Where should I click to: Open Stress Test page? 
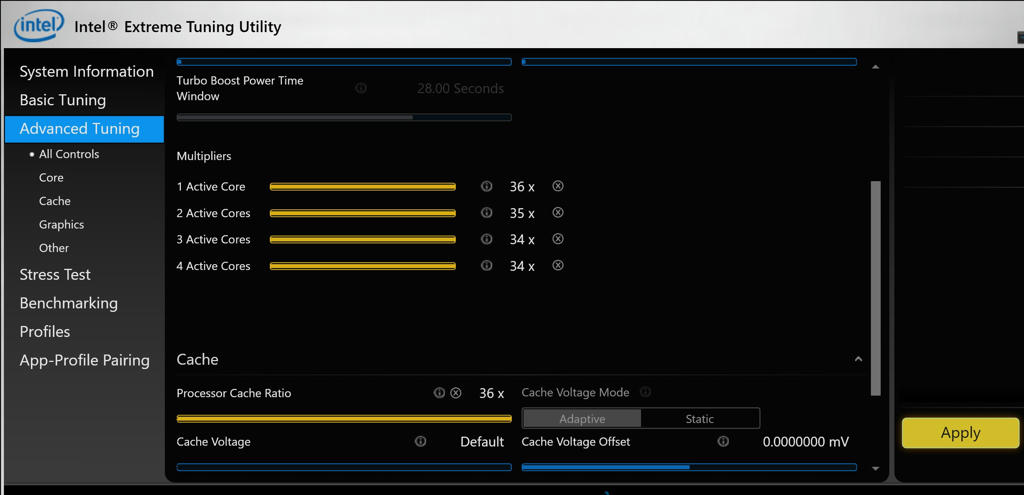coord(55,275)
